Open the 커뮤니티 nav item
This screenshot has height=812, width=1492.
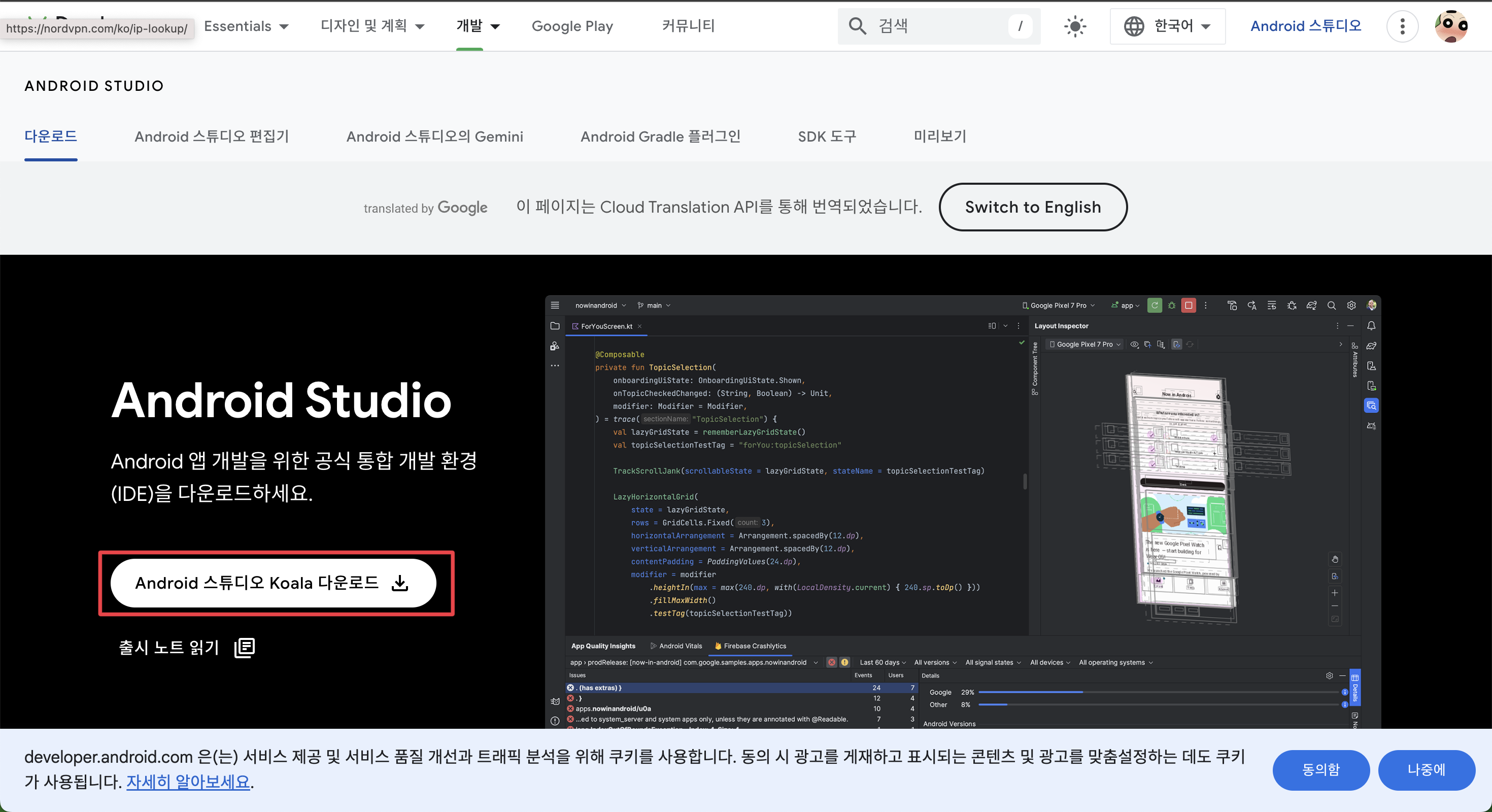[688, 26]
